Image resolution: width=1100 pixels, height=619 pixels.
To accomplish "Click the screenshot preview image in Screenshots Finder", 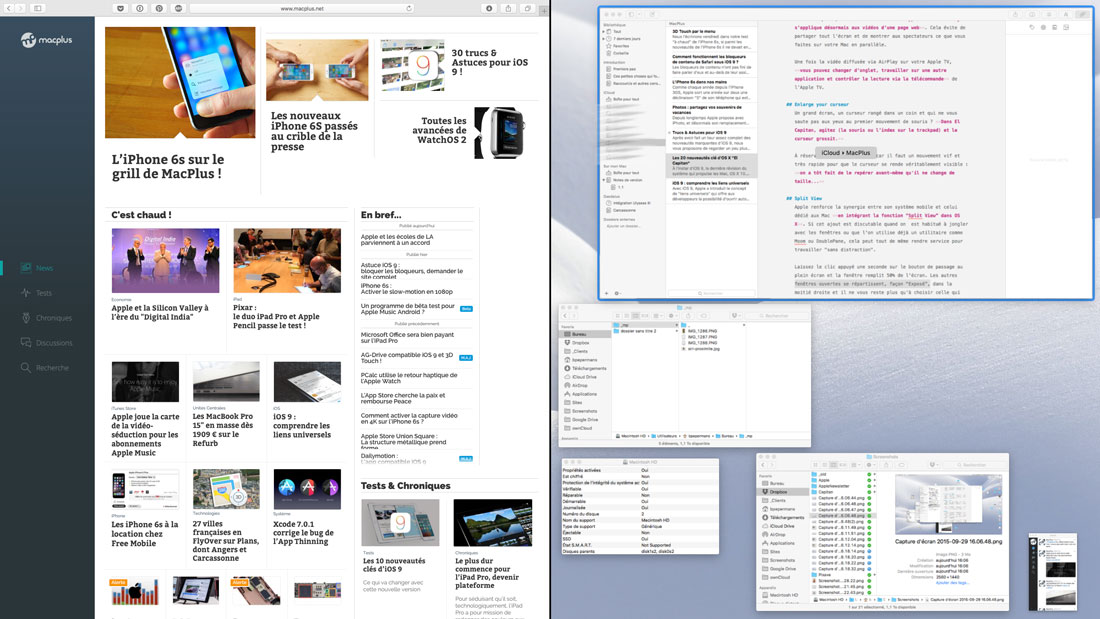I will tap(948, 504).
